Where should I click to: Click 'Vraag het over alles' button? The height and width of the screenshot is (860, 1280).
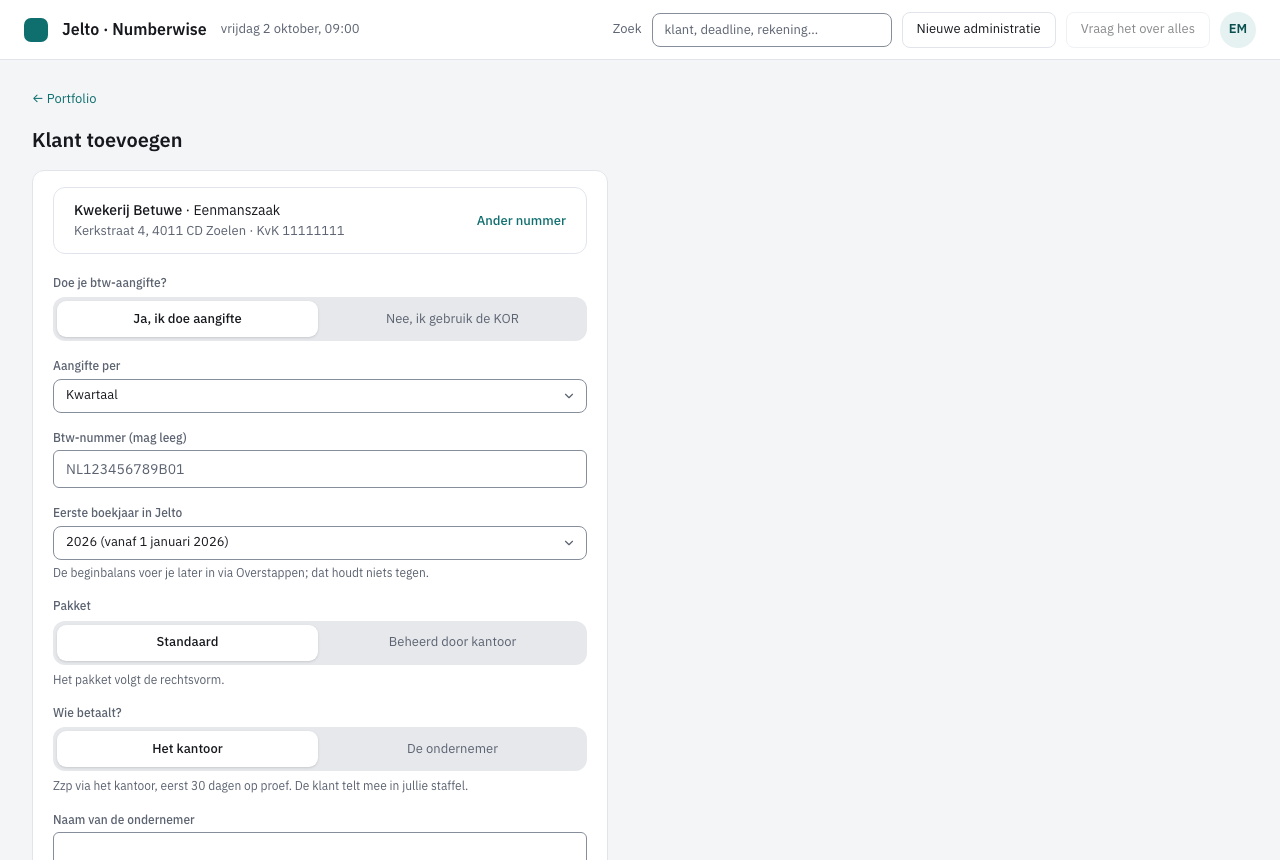(1138, 30)
